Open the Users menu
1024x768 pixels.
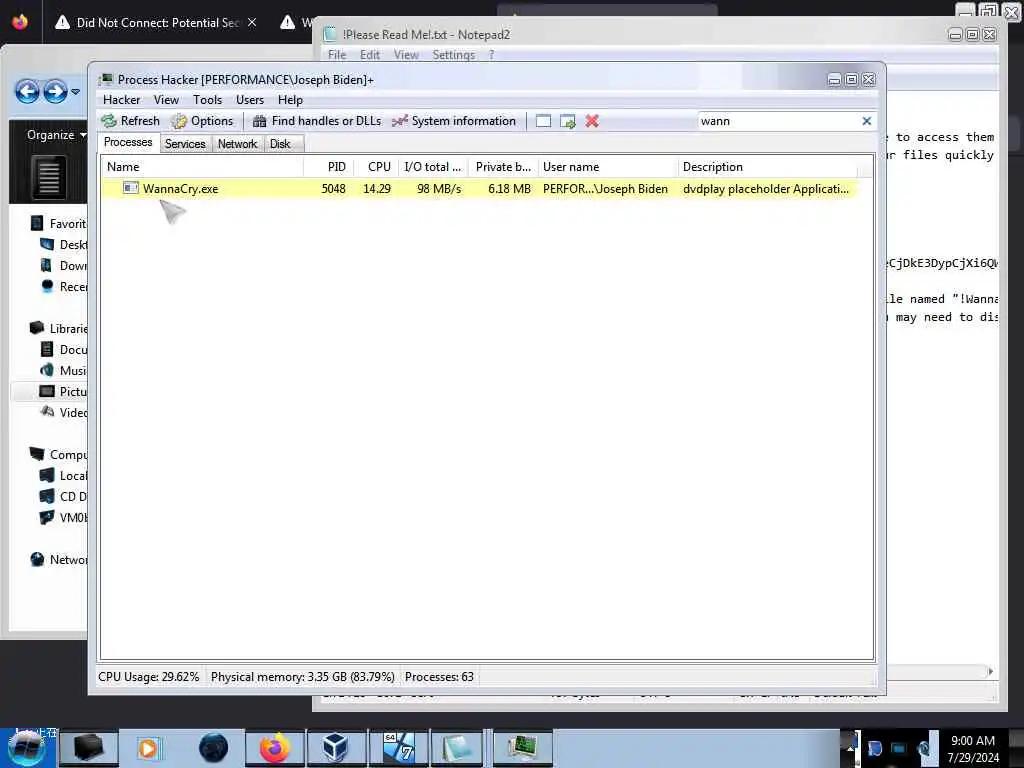(250, 100)
